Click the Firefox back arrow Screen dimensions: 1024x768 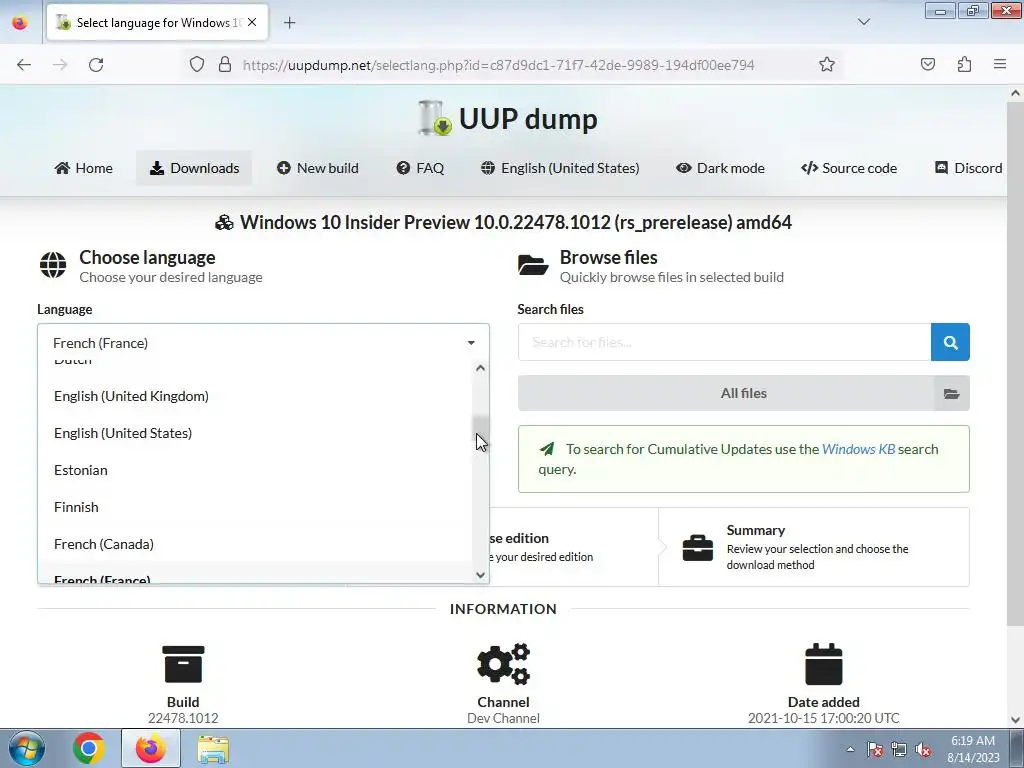point(24,65)
